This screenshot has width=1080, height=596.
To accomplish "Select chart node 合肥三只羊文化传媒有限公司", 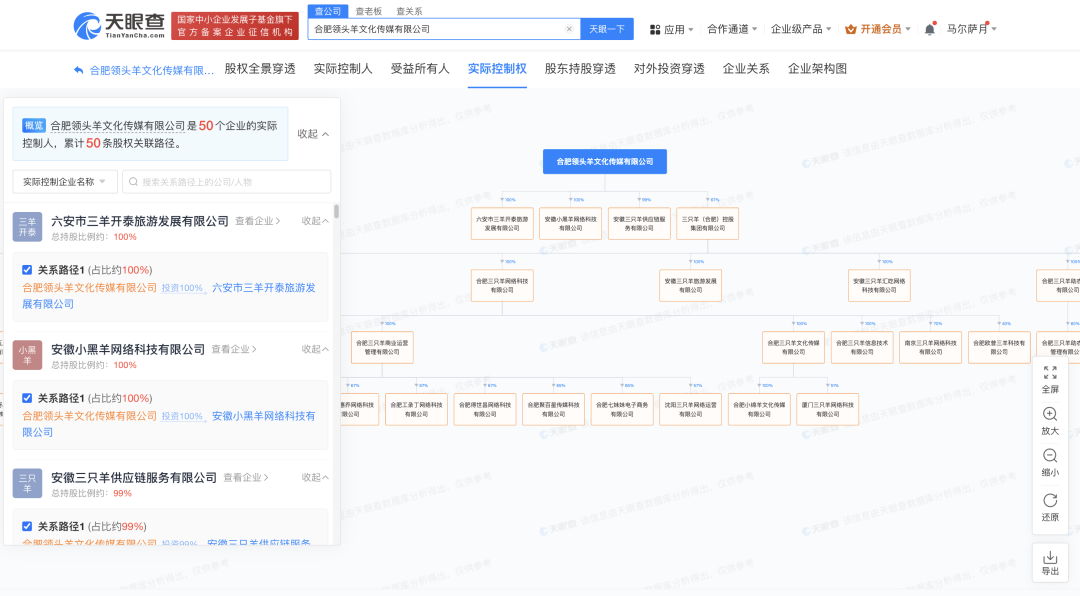I will pyautogui.click(x=793, y=347).
